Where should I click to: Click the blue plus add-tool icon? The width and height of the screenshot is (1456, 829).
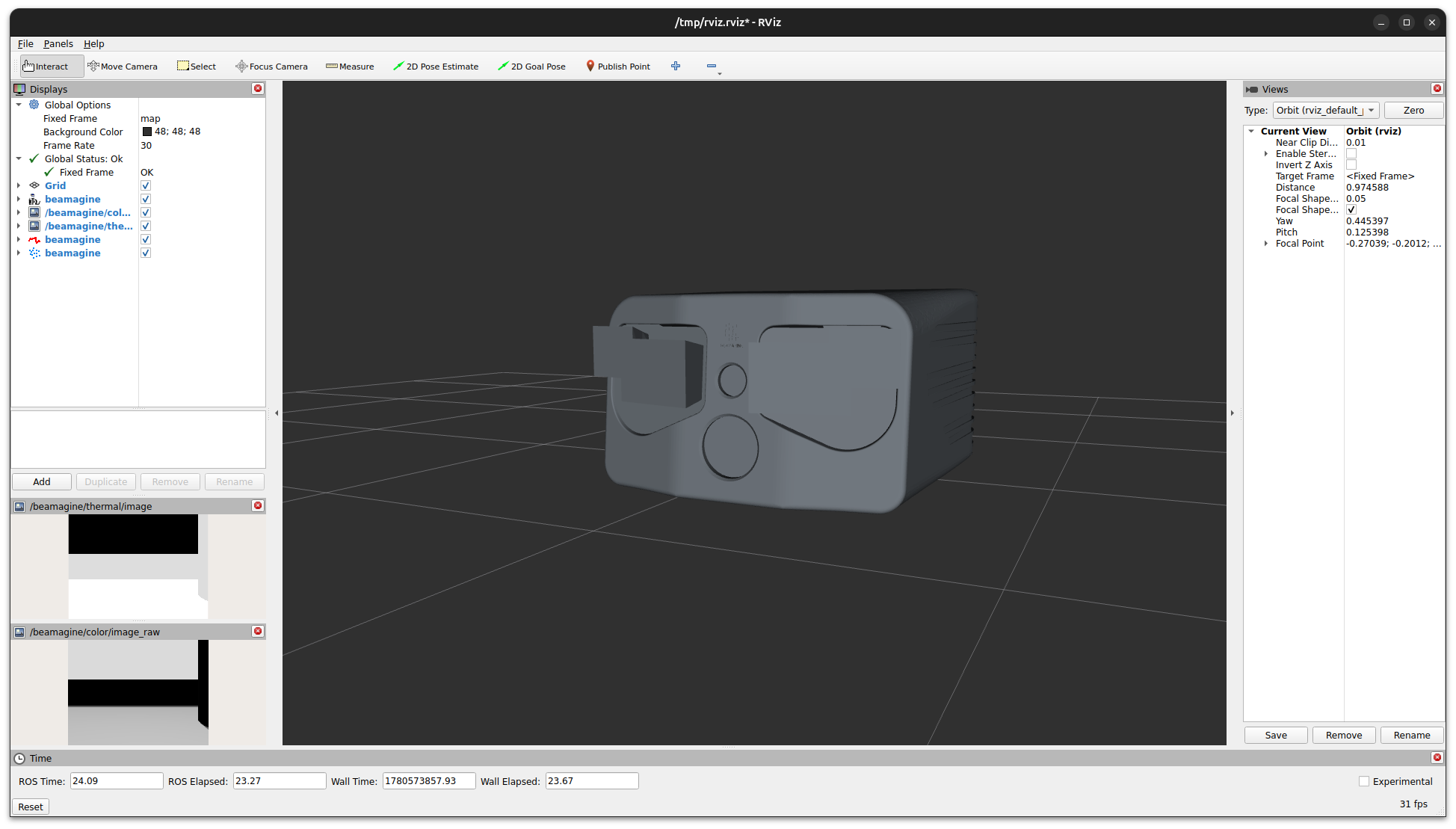tap(676, 66)
